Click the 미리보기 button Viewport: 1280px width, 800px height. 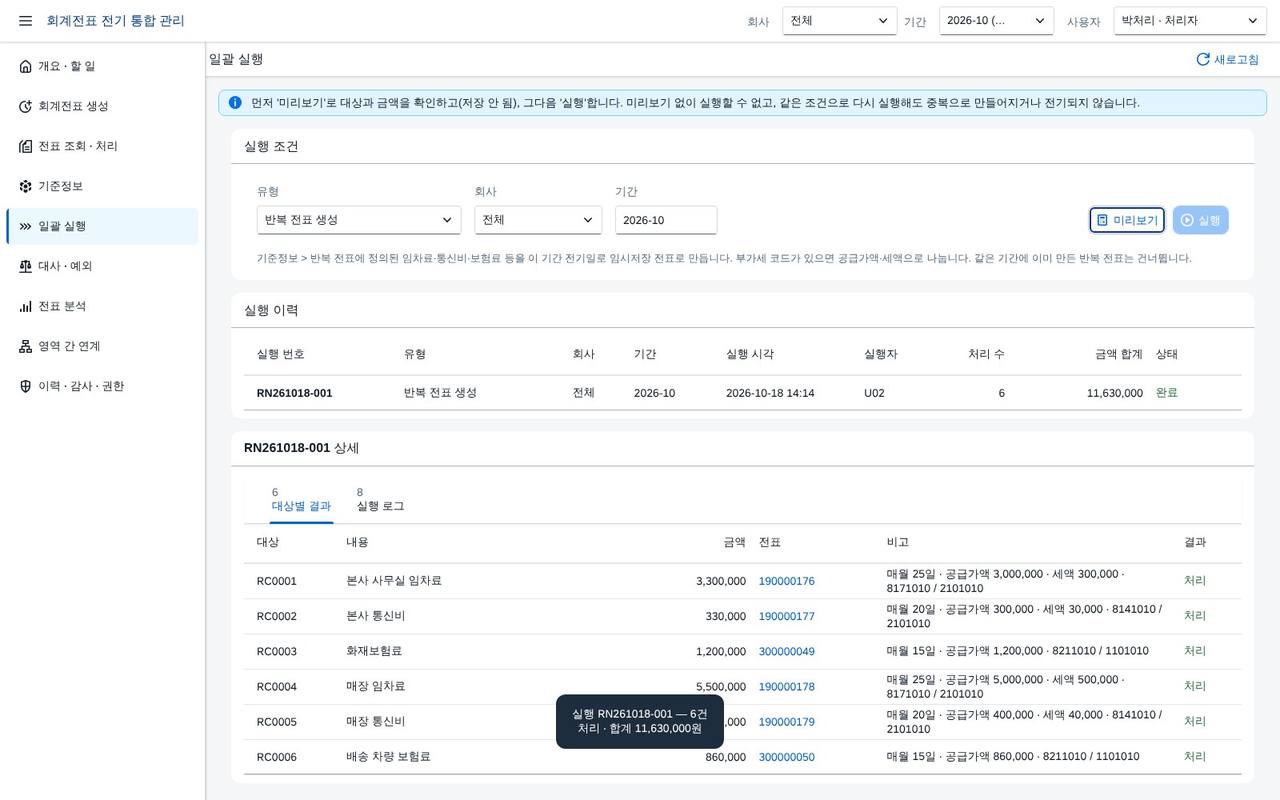point(1127,220)
